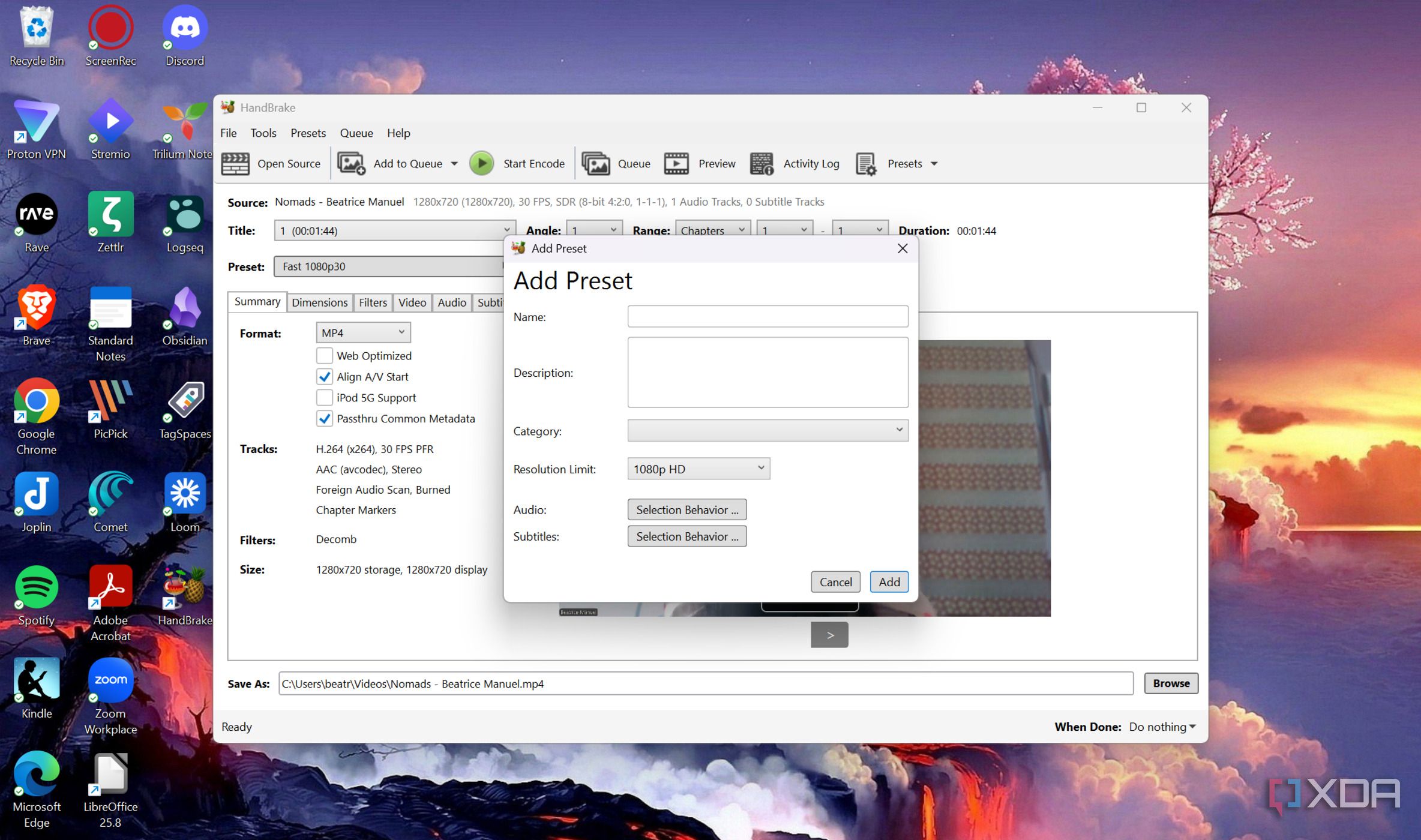Click the Add button in dialog
Viewport: 1421px width, 840px height.
[x=889, y=581]
